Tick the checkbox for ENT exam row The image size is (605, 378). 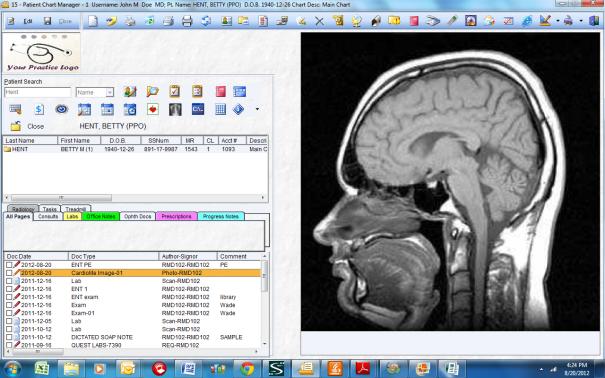point(9,297)
